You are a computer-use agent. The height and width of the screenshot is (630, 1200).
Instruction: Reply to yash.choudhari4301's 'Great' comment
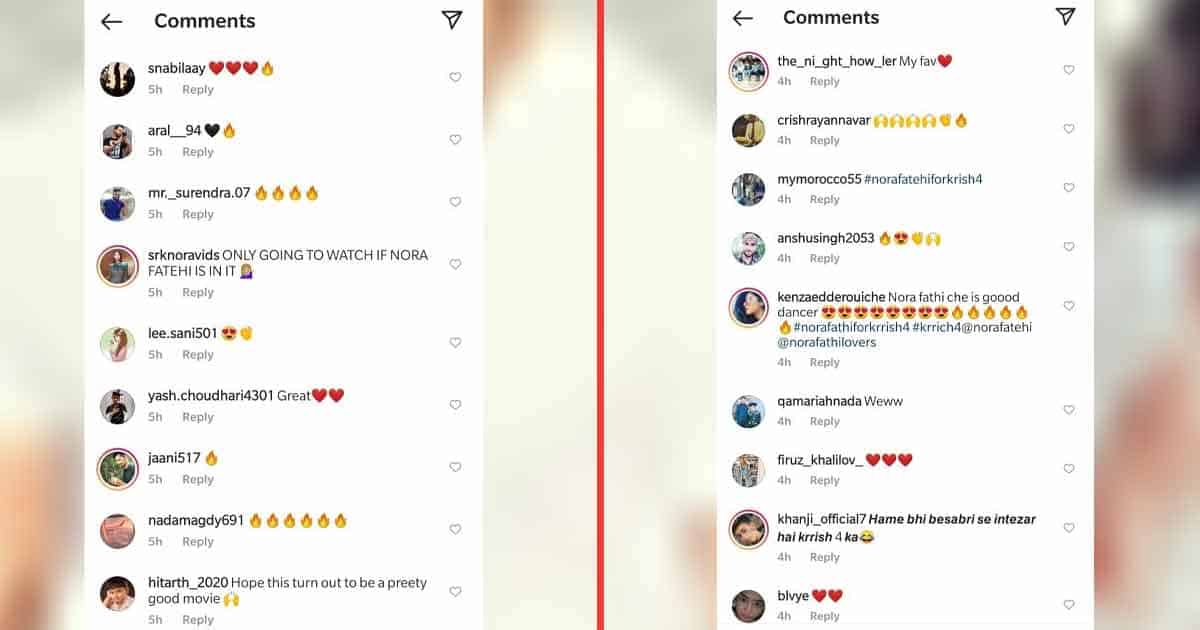pos(198,417)
